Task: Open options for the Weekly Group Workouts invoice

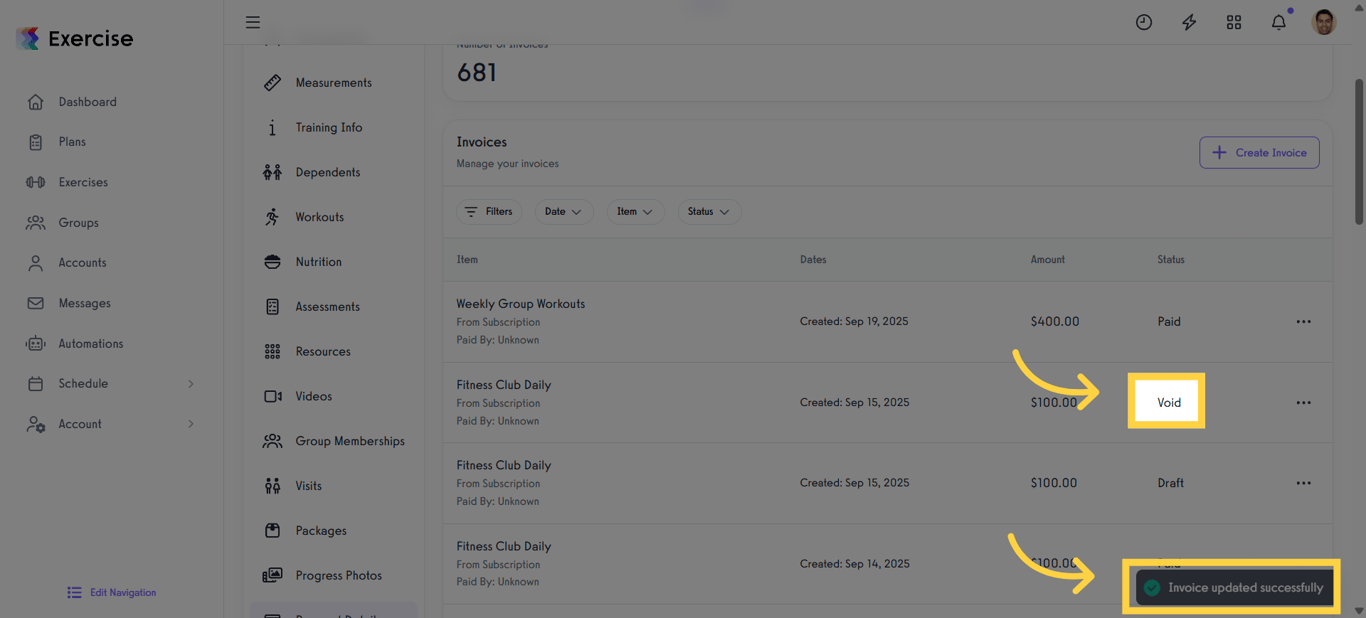Action: (x=1303, y=322)
